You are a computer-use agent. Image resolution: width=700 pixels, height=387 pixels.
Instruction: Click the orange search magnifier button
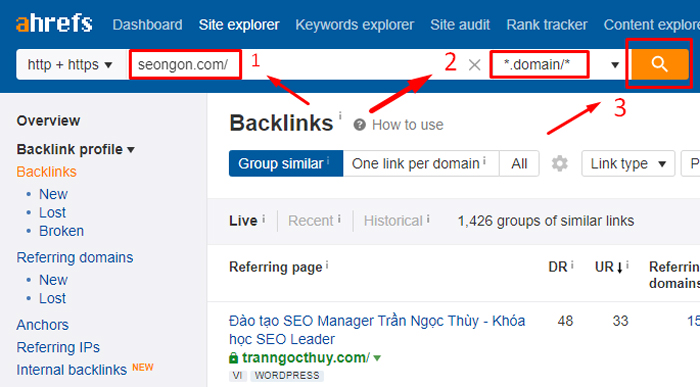click(659, 64)
